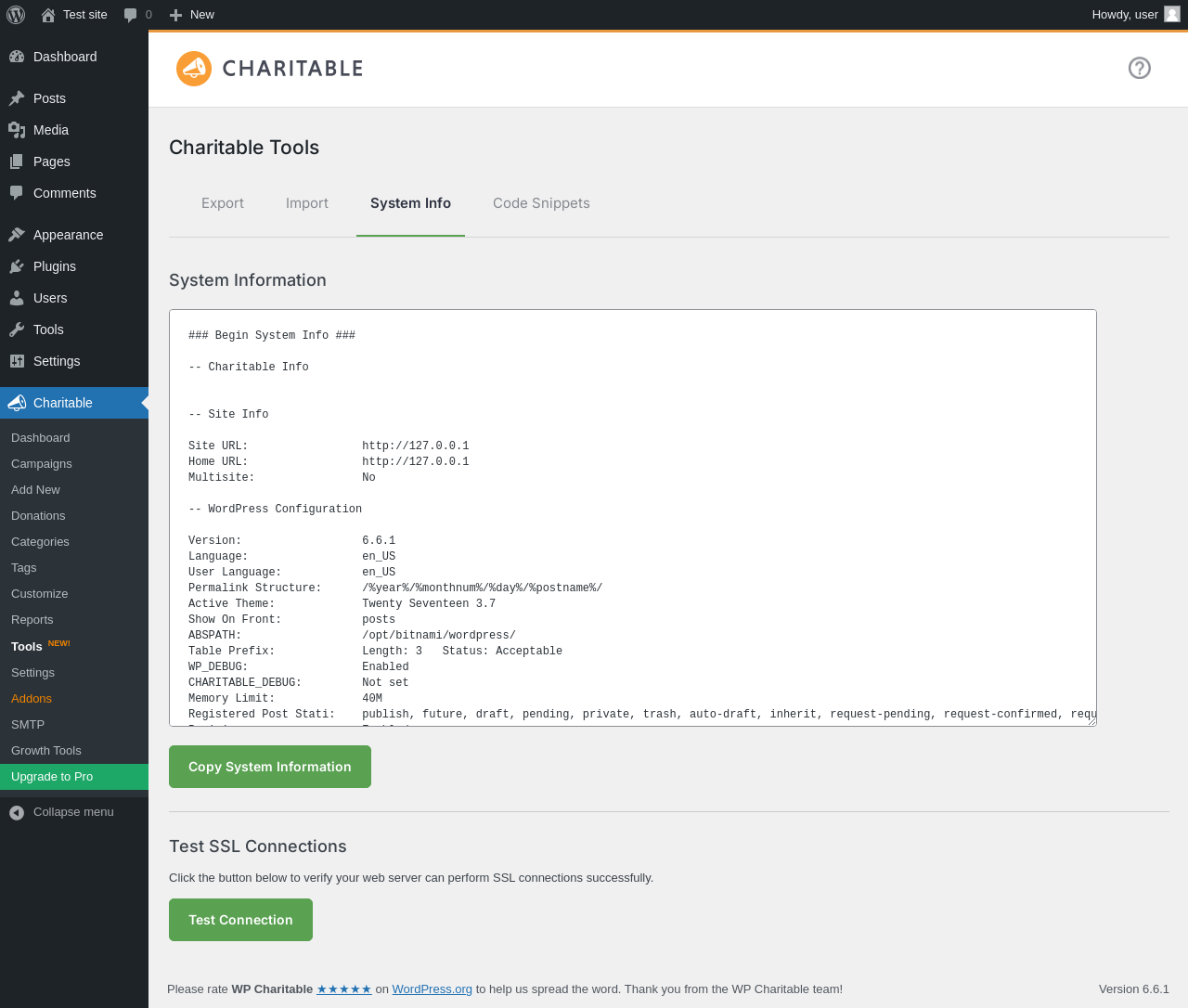Click the Charitable Tools page heading
Screen dimensions: 1188x1008
244,148
